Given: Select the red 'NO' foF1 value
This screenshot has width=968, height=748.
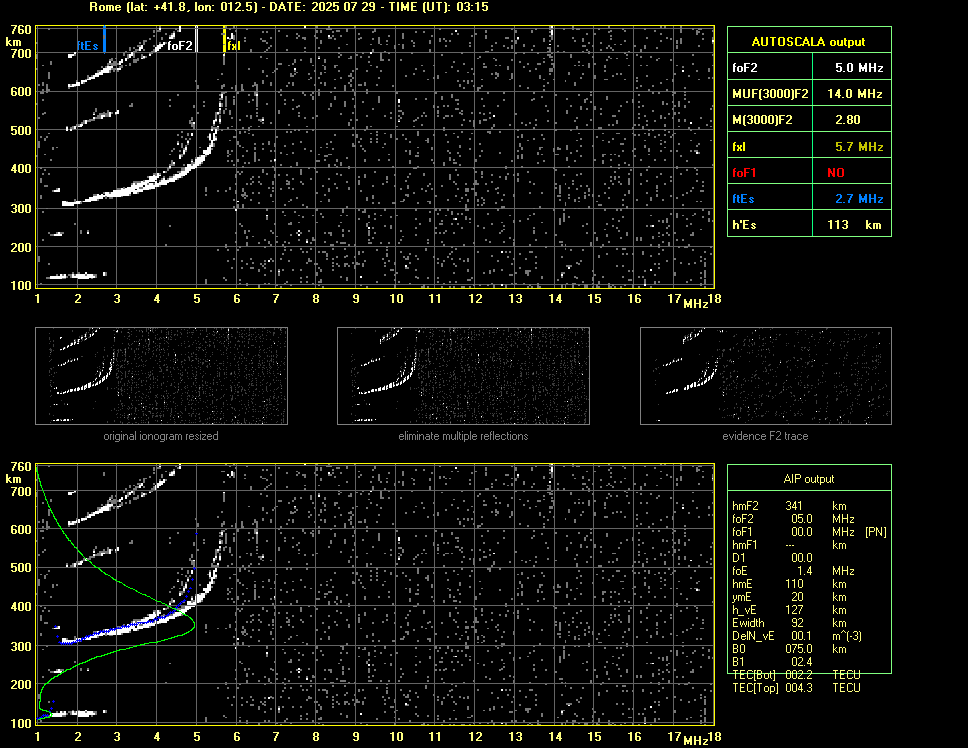Looking at the screenshot, I should tap(836, 173).
